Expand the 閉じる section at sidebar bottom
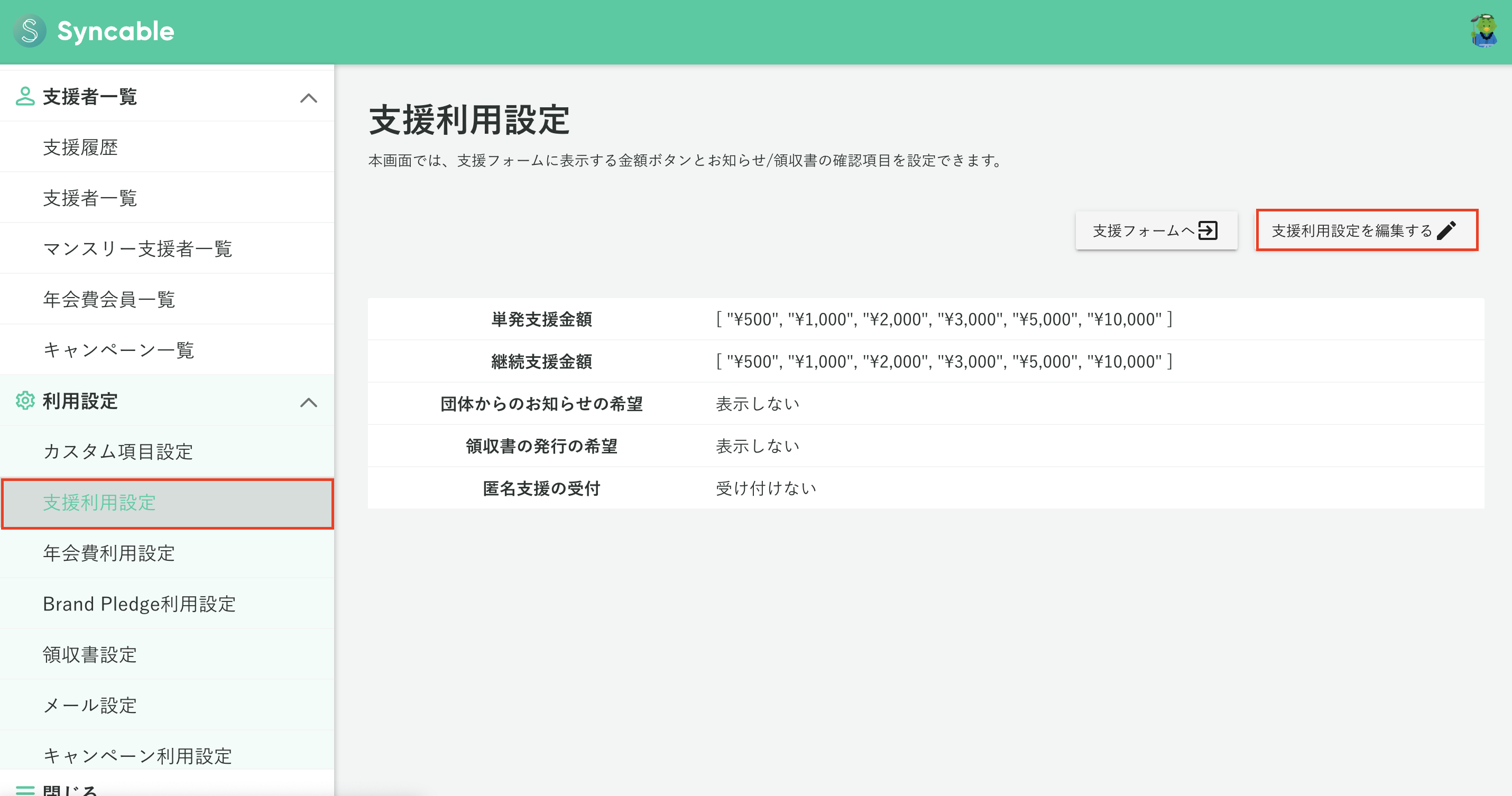This screenshot has width=1512, height=796. 70,790
